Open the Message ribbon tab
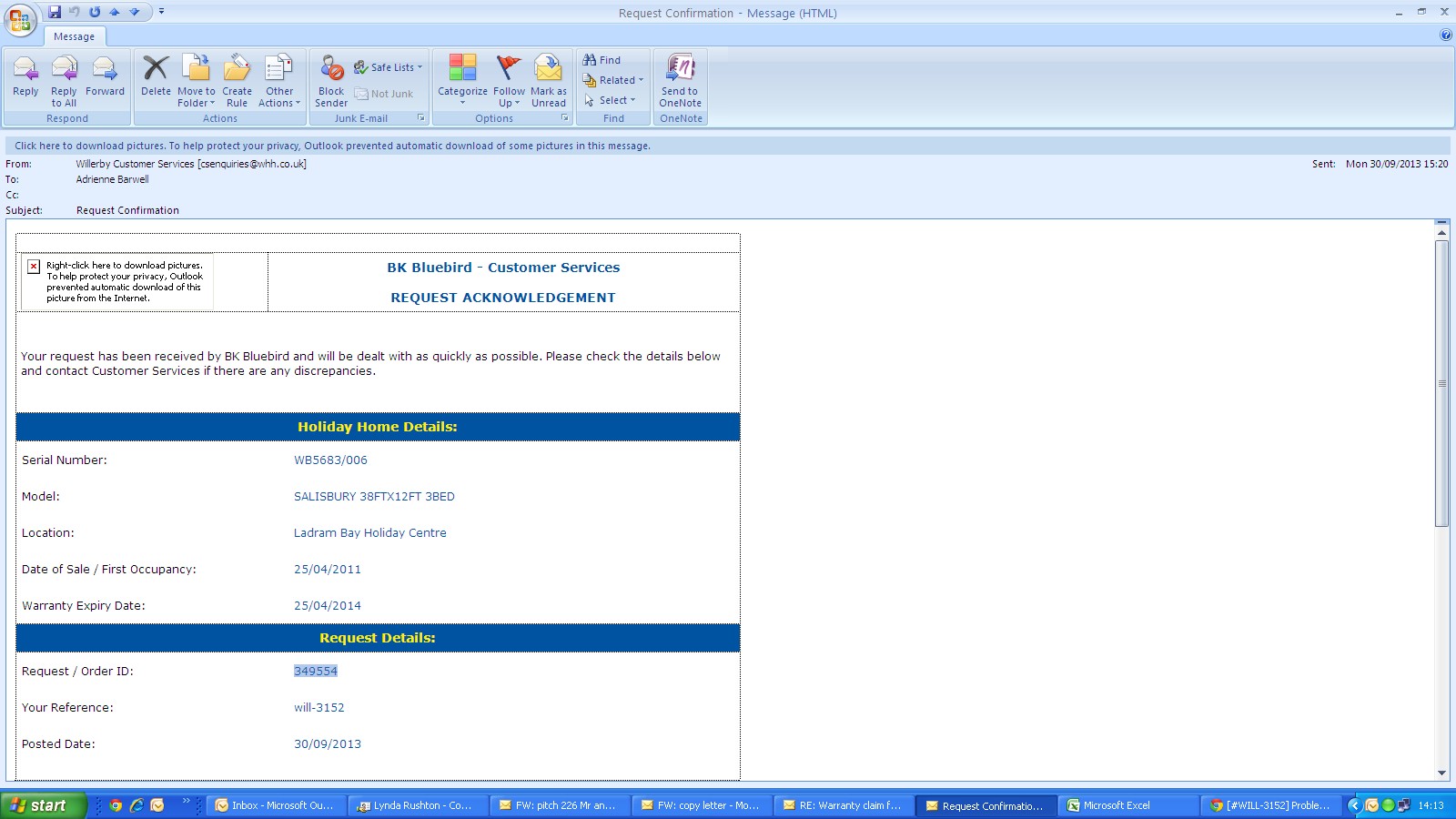1456x819 pixels. [x=74, y=36]
